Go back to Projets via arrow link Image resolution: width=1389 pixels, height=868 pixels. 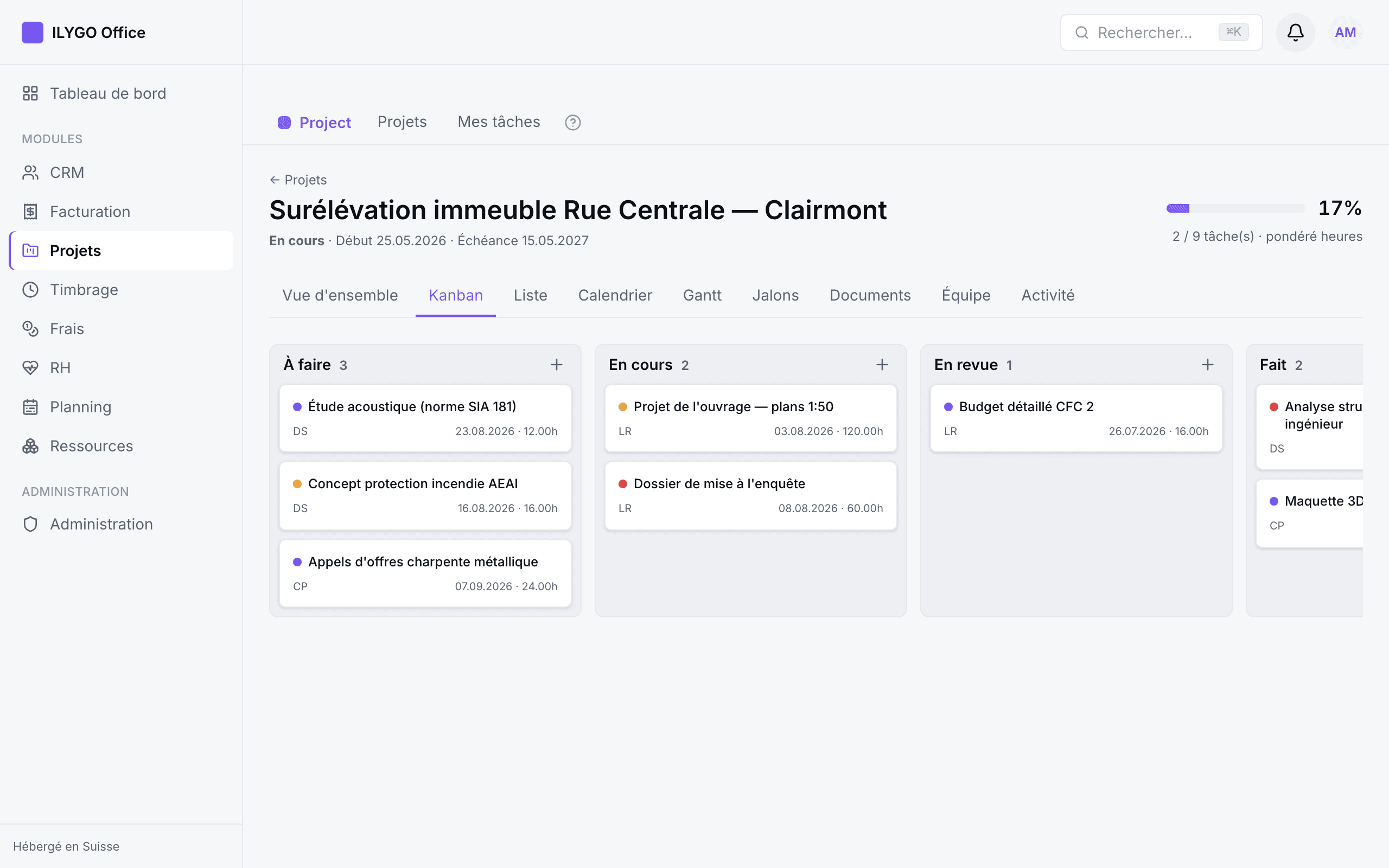coord(298,180)
